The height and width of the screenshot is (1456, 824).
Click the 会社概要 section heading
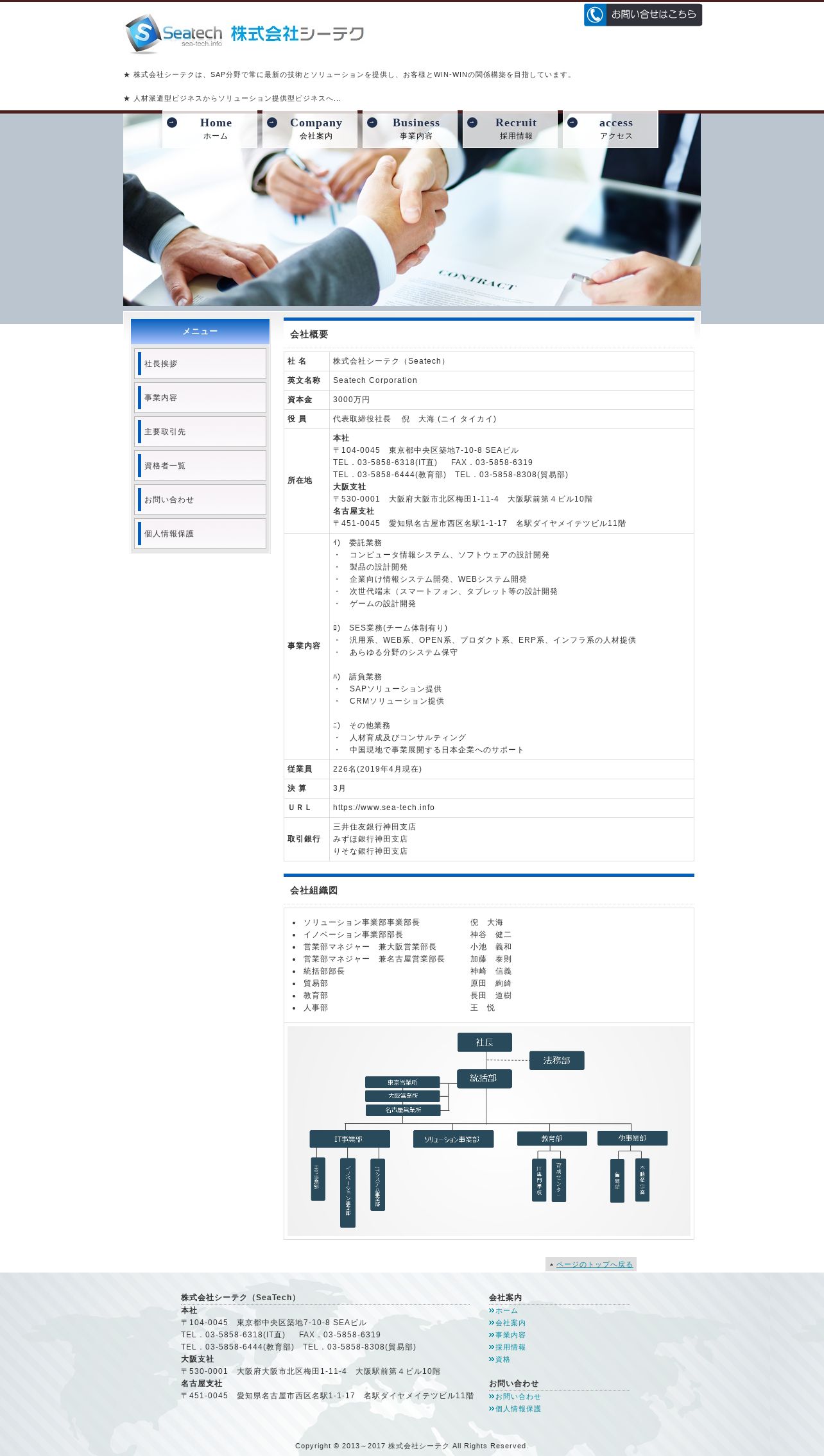pos(309,334)
